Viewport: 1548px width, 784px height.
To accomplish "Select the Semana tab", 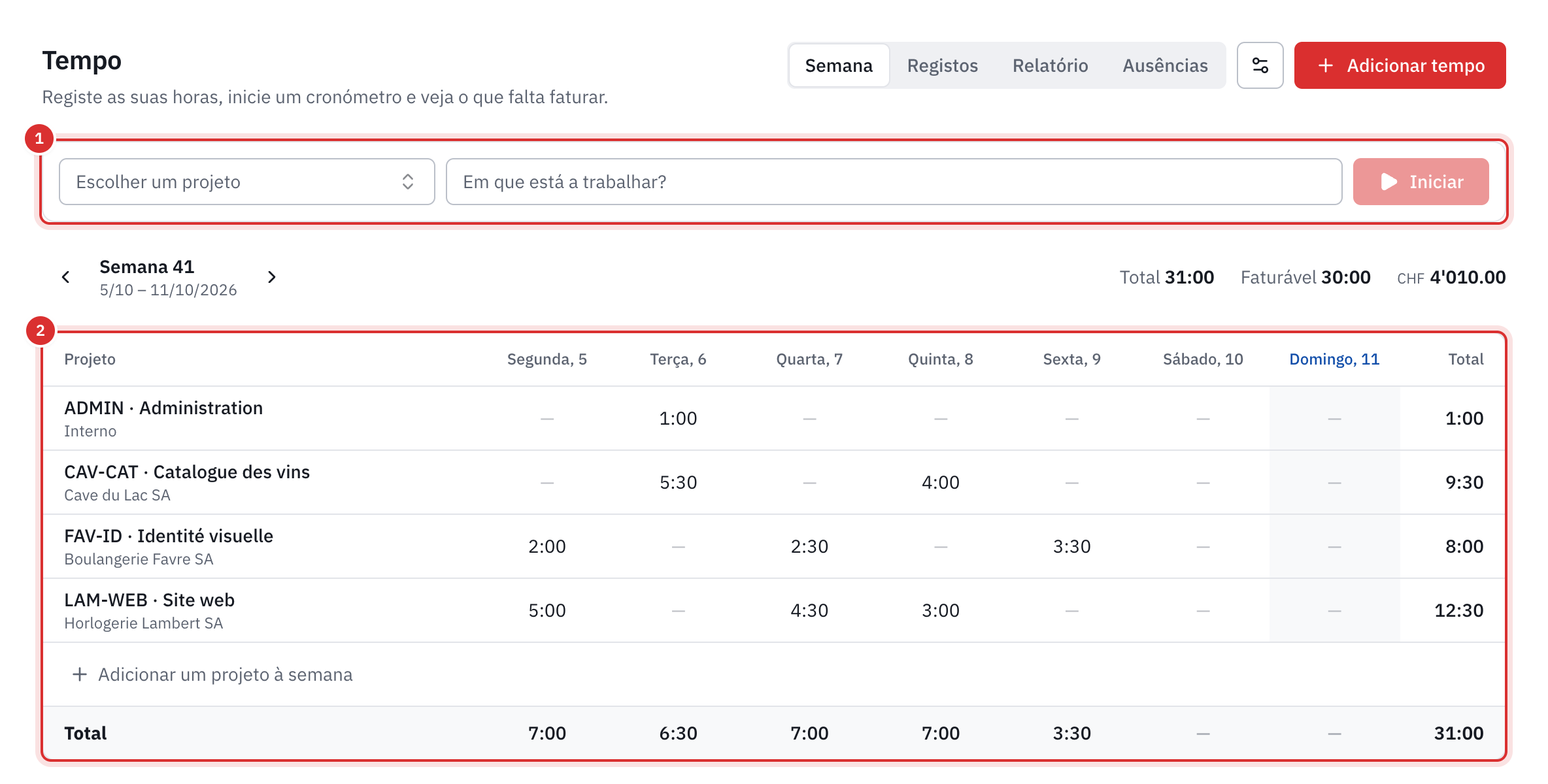I will (839, 65).
